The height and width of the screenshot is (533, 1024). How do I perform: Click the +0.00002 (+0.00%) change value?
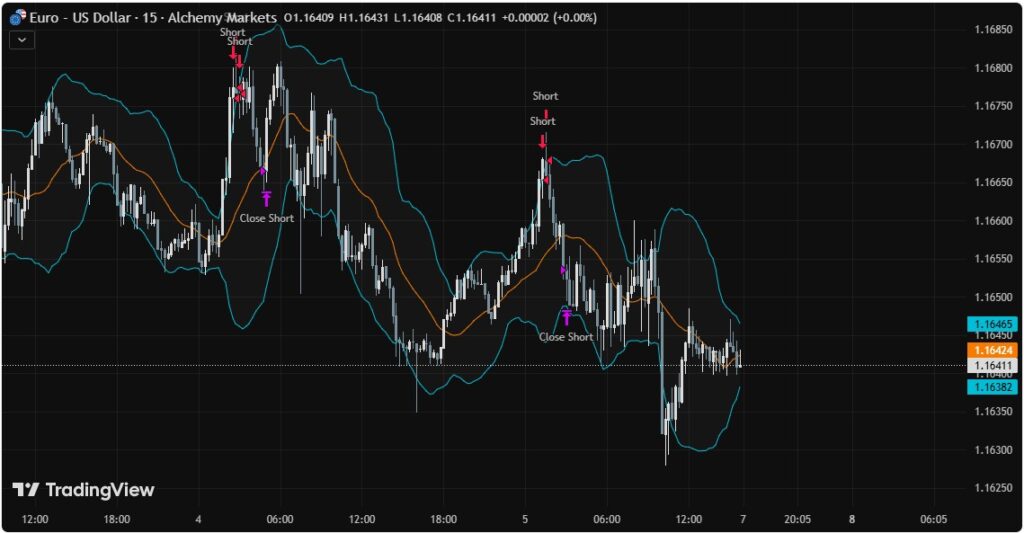[549, 18]
